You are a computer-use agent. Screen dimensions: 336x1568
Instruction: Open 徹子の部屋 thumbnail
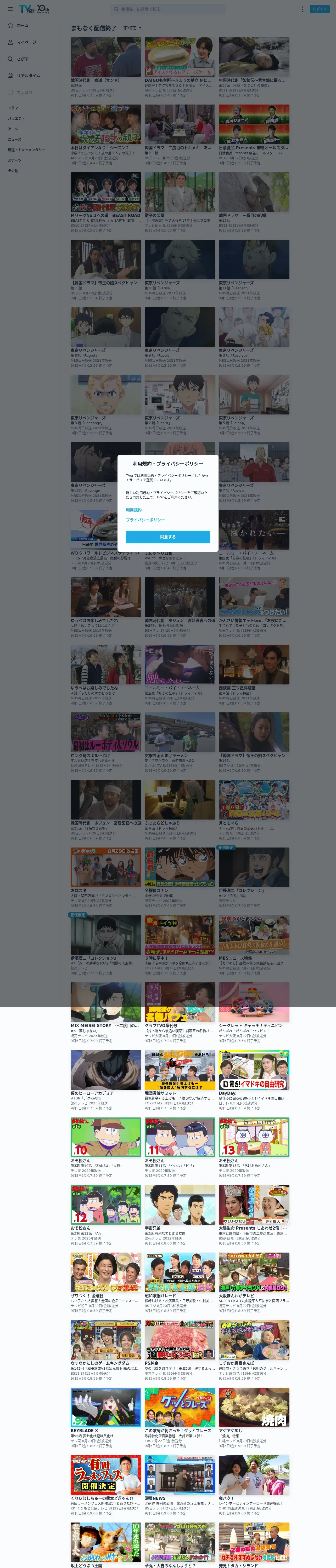click(180, 192)
